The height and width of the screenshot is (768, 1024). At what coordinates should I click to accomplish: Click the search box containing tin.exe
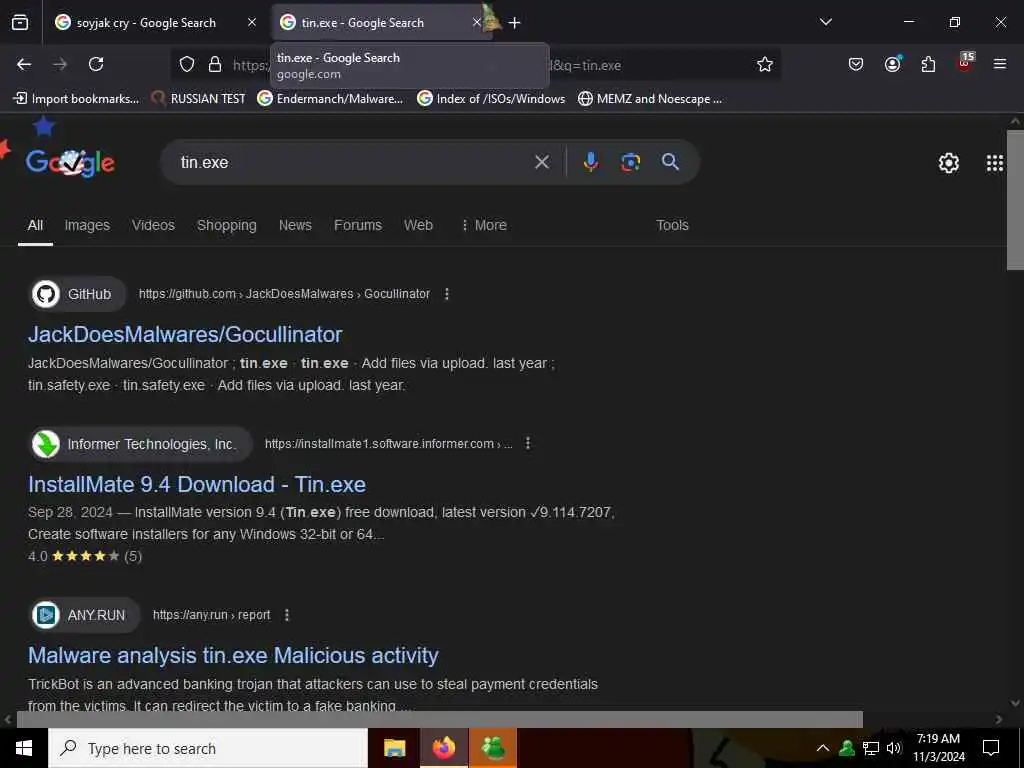coord(353,162)
